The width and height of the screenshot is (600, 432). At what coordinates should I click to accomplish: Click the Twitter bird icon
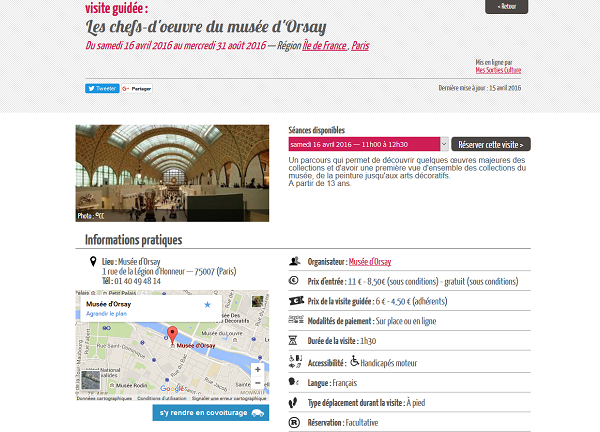click(91, 88)
